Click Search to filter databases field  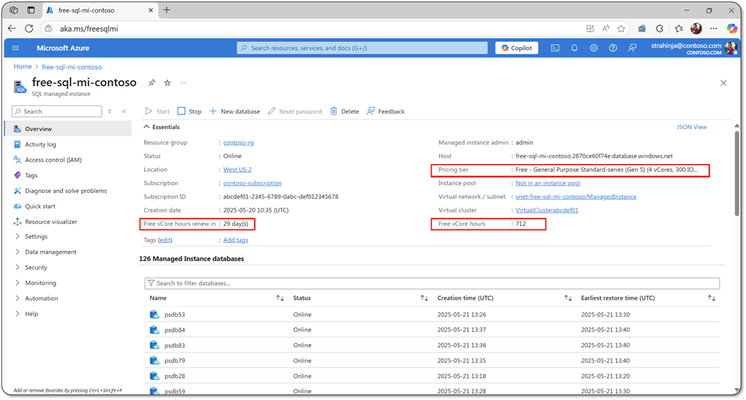pos(432,283)
